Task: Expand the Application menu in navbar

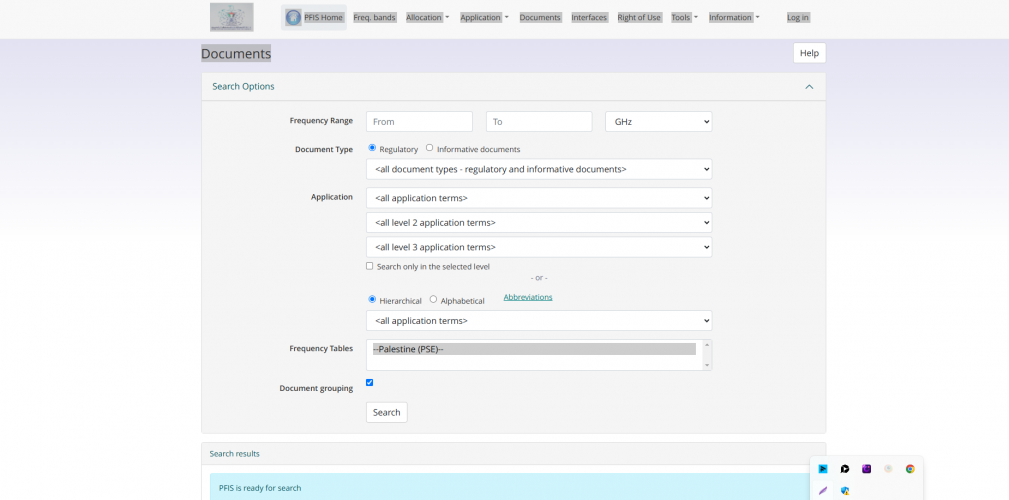Action: pyautogui.click(x=484, y=17)
